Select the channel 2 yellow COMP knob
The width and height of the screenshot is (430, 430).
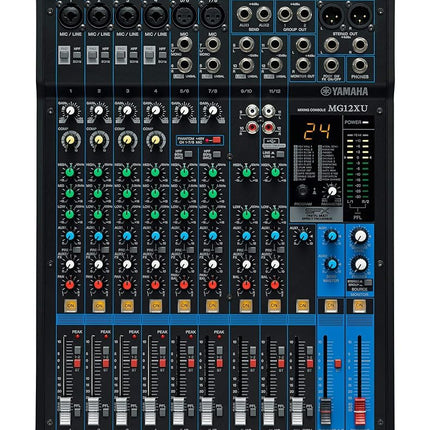click(99, 140)
